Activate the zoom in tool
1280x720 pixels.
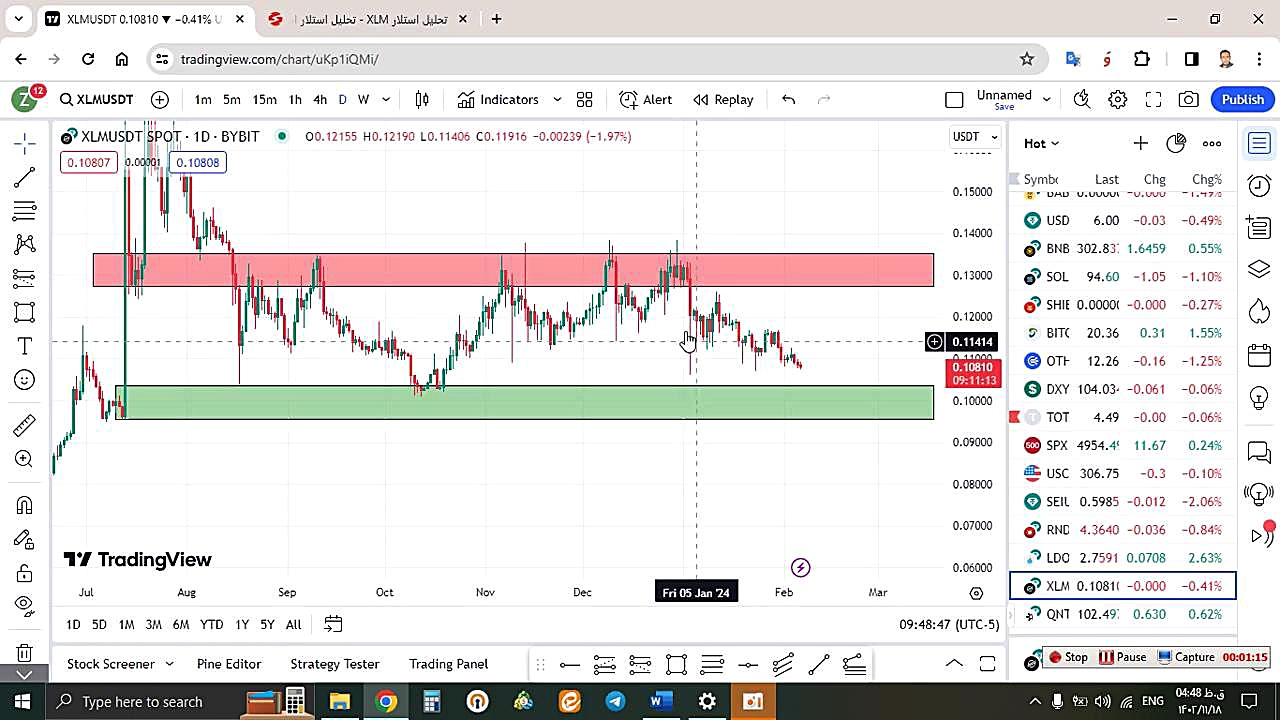click(25, 459)
